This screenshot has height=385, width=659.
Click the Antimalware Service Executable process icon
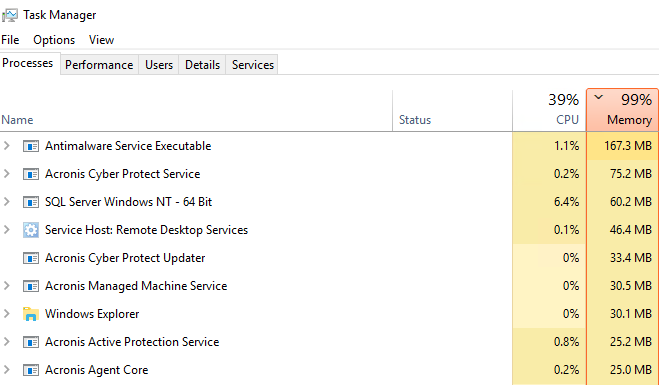tap(31, 146)
